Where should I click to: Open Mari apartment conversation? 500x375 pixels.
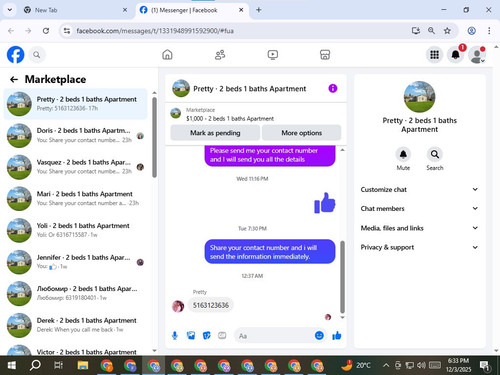click(75, 198)
